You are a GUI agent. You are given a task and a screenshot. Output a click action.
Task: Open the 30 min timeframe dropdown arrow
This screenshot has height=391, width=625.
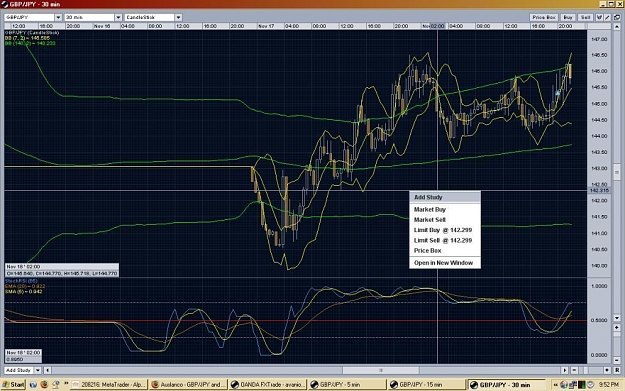pyautogui.click(x=118, y=17)
